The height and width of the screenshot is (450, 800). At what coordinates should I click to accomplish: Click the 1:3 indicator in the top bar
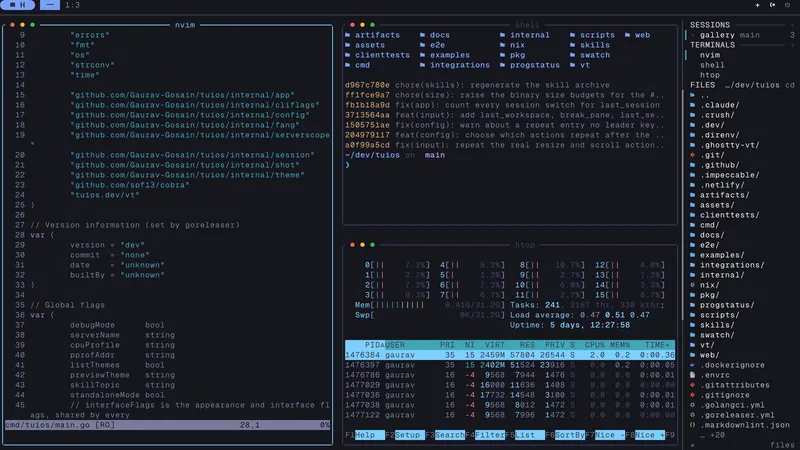click(72, 5)
